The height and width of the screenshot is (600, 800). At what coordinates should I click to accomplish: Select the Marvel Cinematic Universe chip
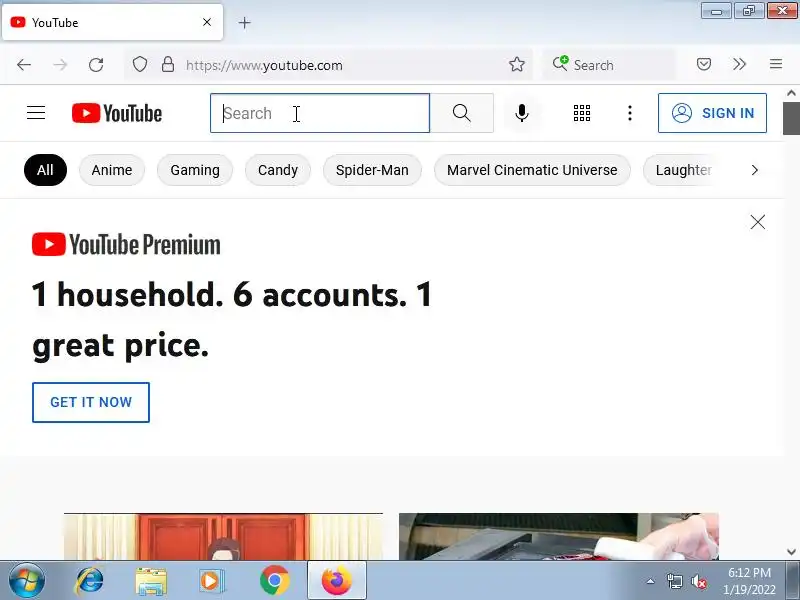pos(532,170)
